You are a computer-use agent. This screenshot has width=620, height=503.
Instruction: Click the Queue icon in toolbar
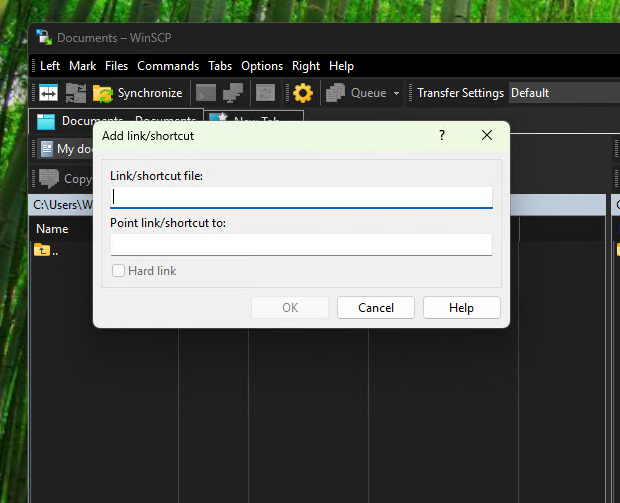coord(335,93)
